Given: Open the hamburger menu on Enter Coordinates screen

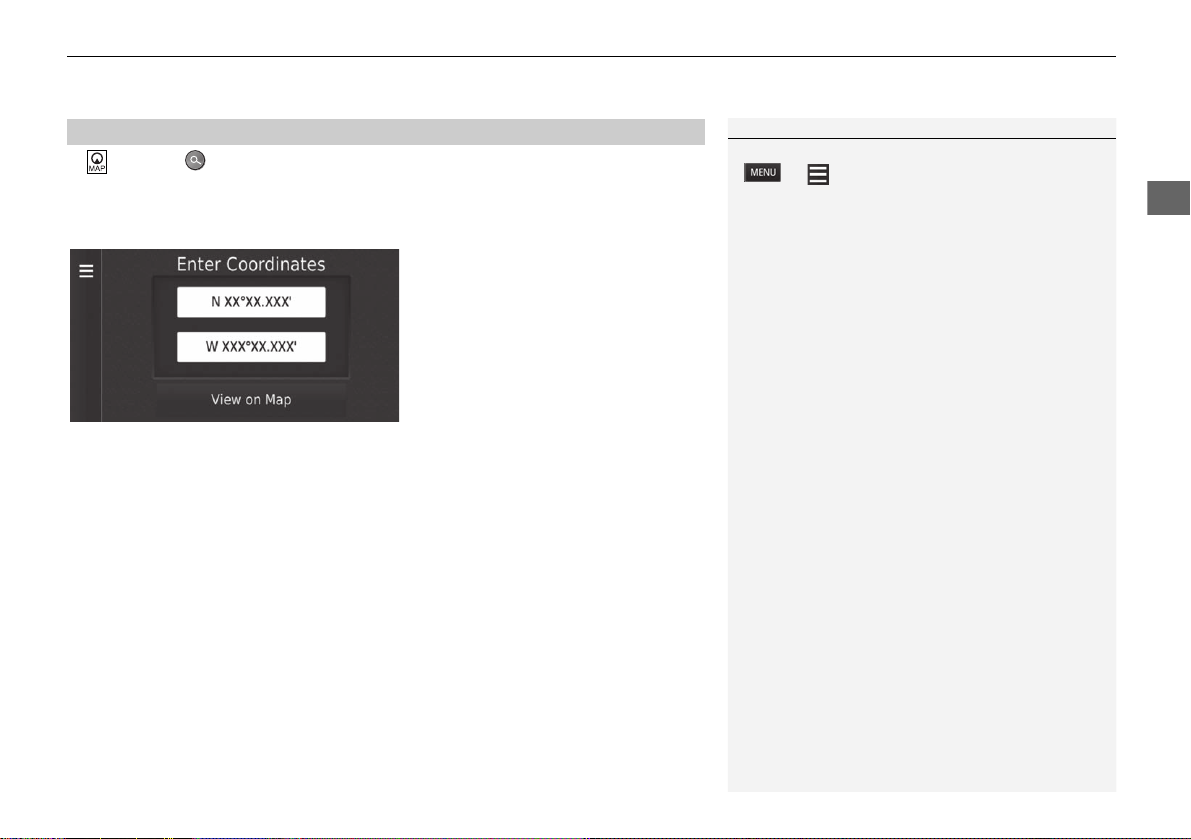Looking at the screenshot, I should pos(87,271).
